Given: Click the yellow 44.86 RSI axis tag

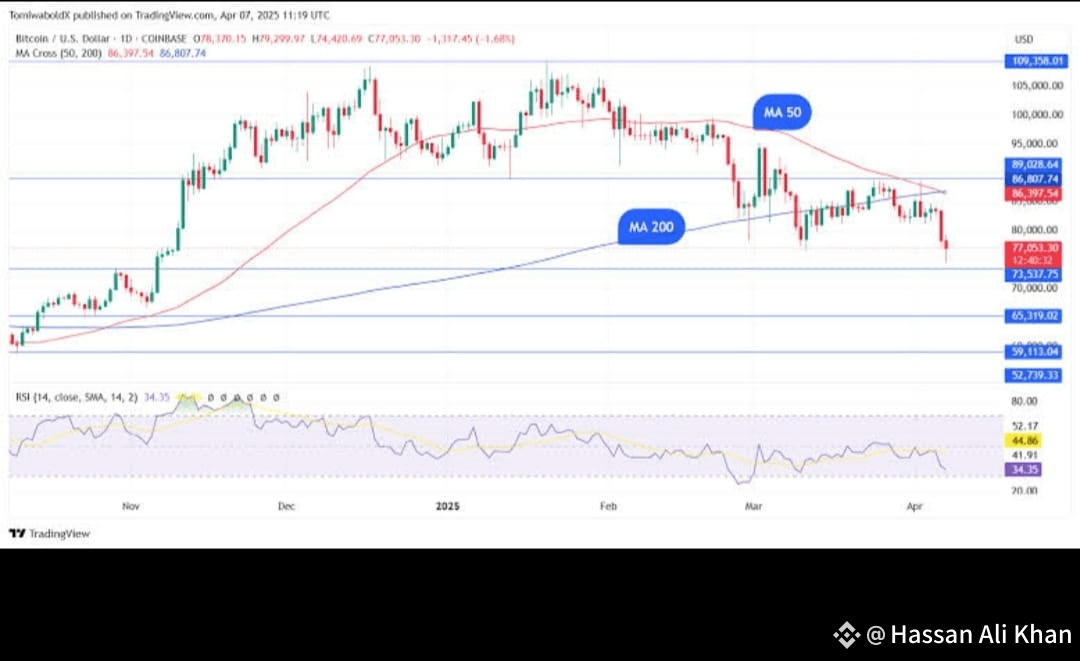Looking at the screenshot, I should tap(1024, 441).
